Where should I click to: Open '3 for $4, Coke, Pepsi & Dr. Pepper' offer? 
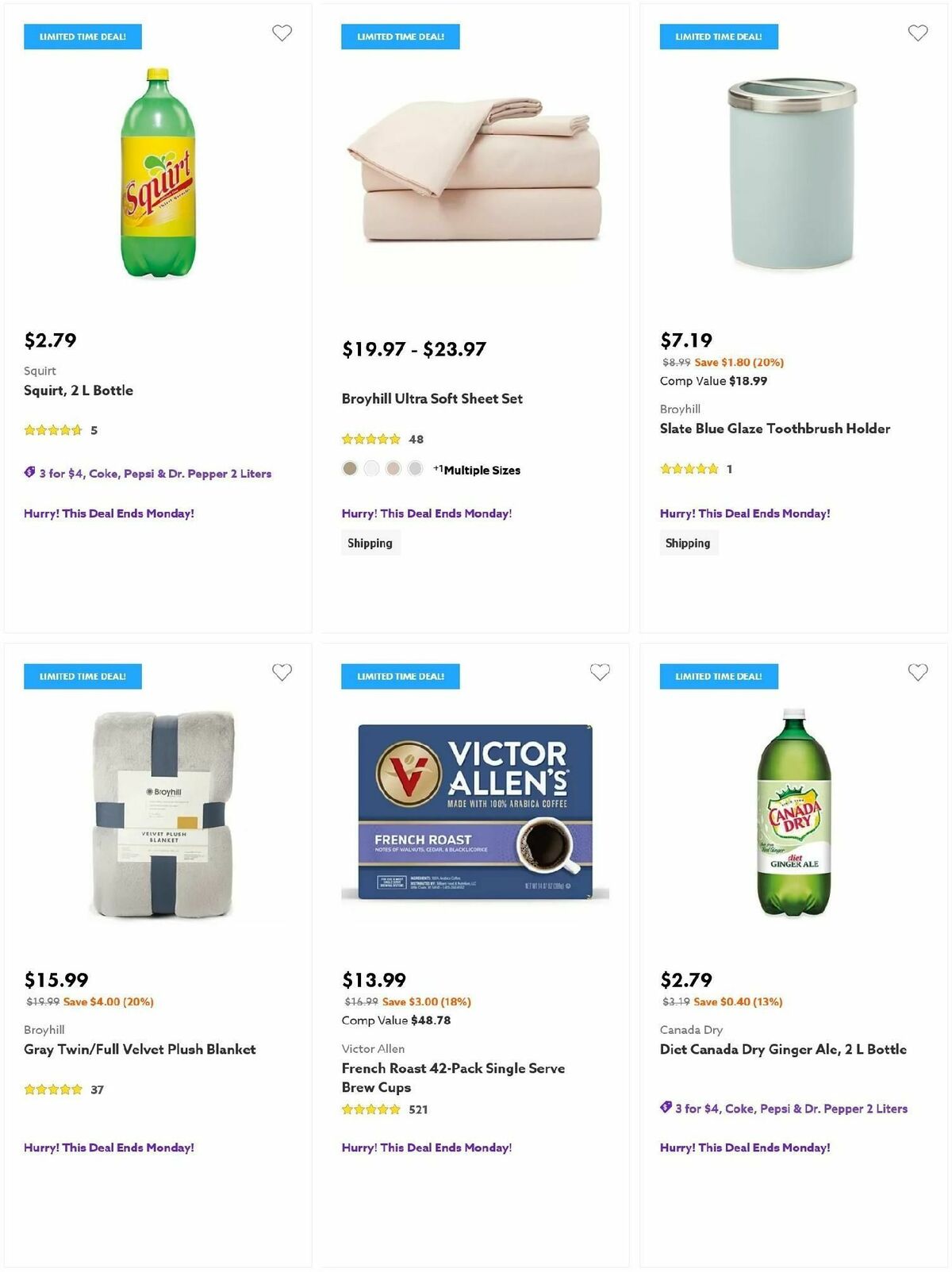point(155,473)
